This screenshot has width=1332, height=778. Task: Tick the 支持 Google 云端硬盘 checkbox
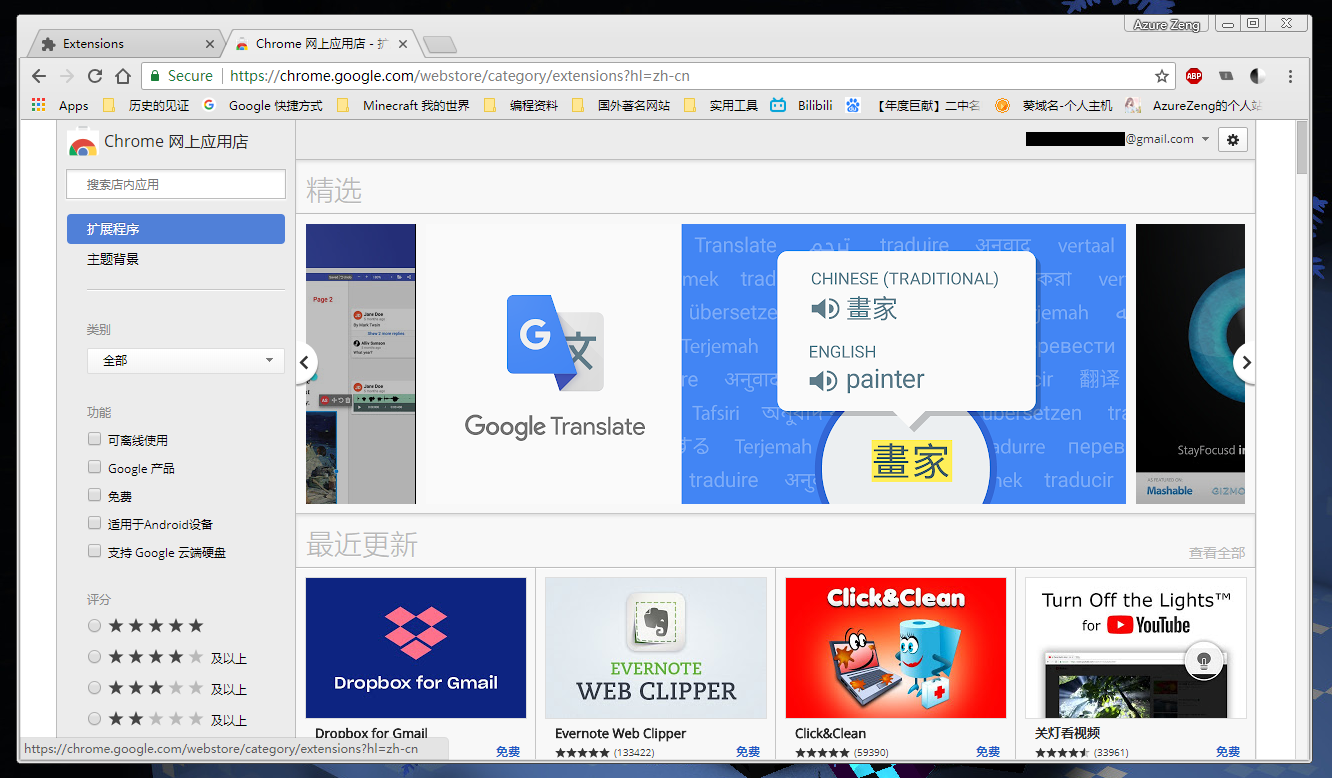pos(94,551)
